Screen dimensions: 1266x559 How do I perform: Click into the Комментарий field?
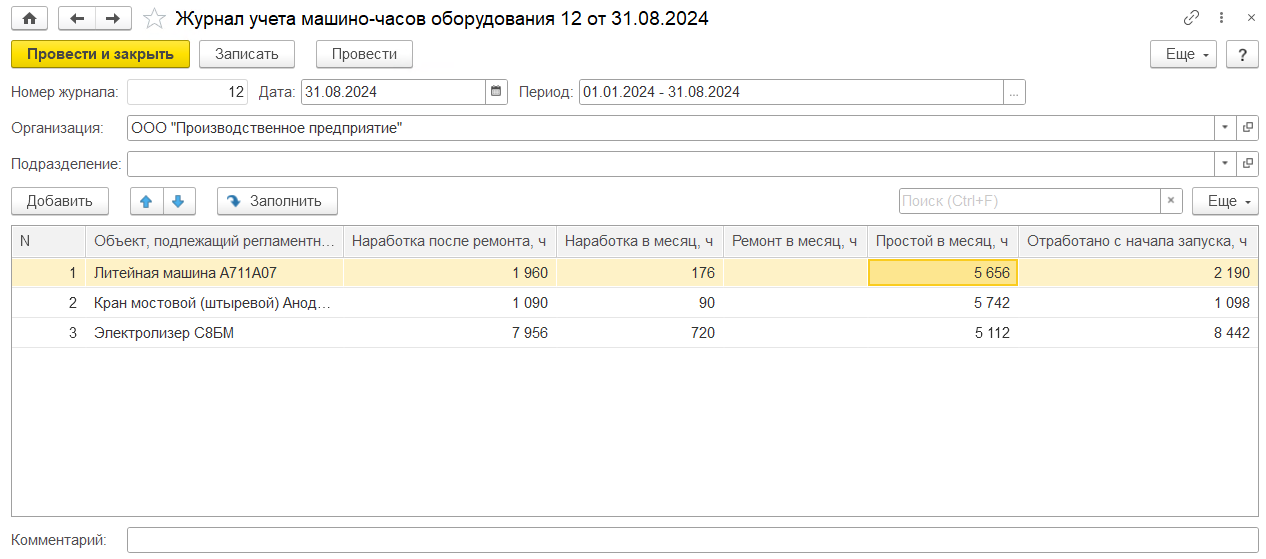click(x=692, y=540)
